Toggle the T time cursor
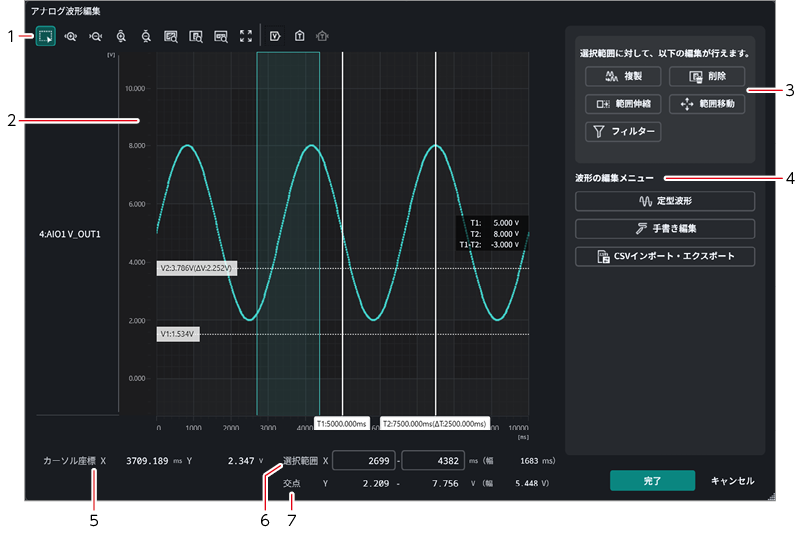The height and width of the screenshot is (533, 802). [x=300, y=36]
